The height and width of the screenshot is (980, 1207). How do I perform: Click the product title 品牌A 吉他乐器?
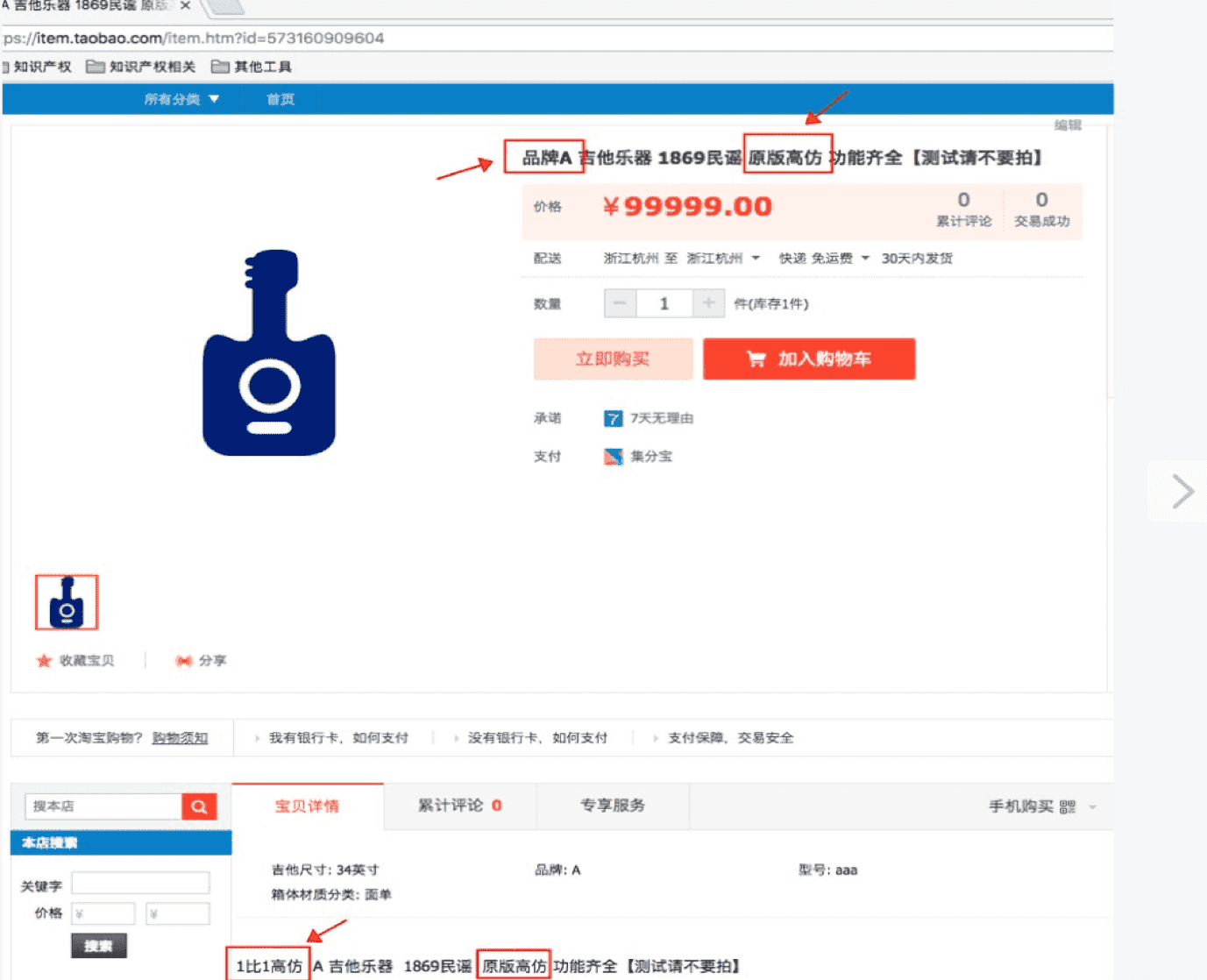[x=782, y=158]
